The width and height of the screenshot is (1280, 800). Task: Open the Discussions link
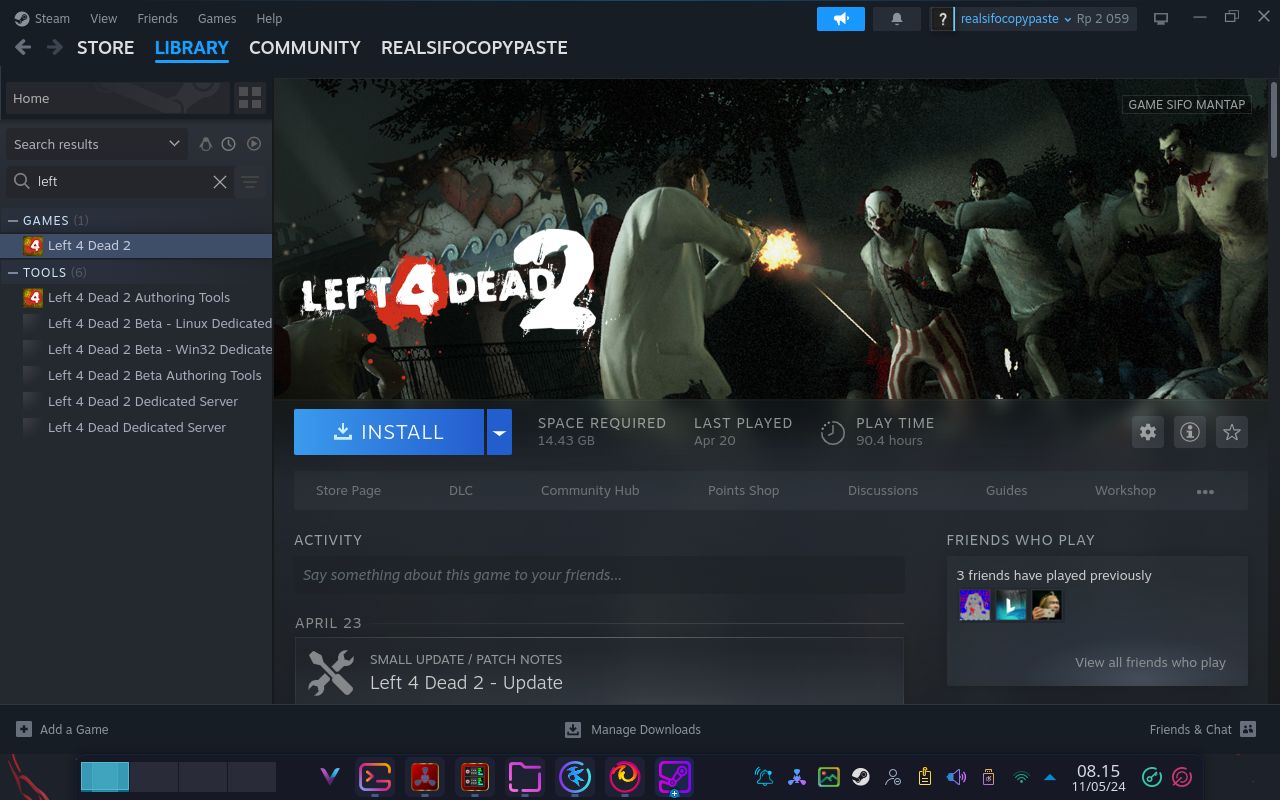883,490
